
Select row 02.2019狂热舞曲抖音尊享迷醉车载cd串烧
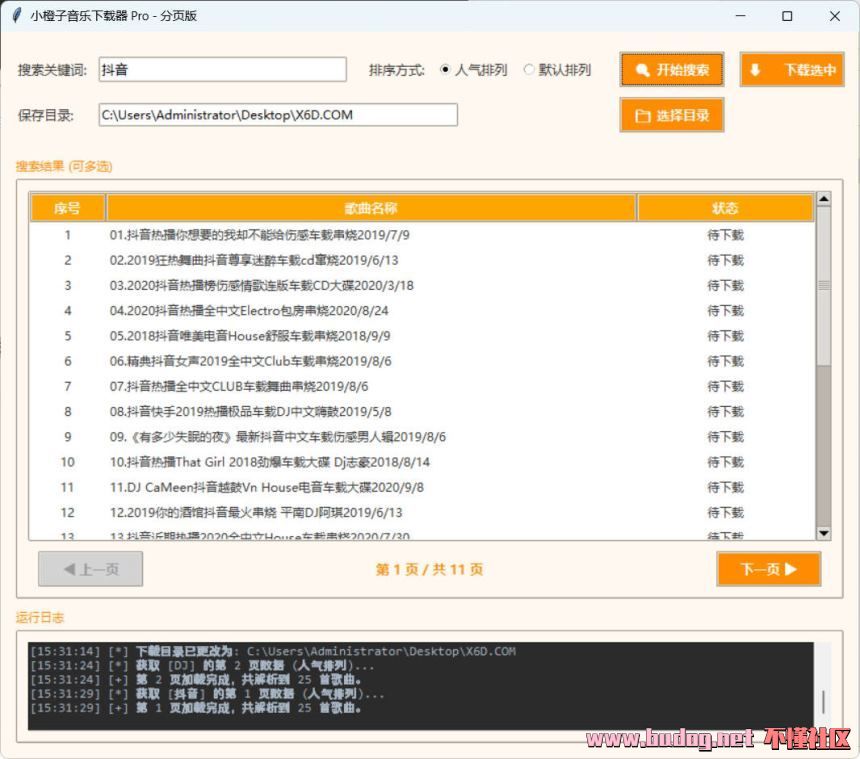coord(422,260)
